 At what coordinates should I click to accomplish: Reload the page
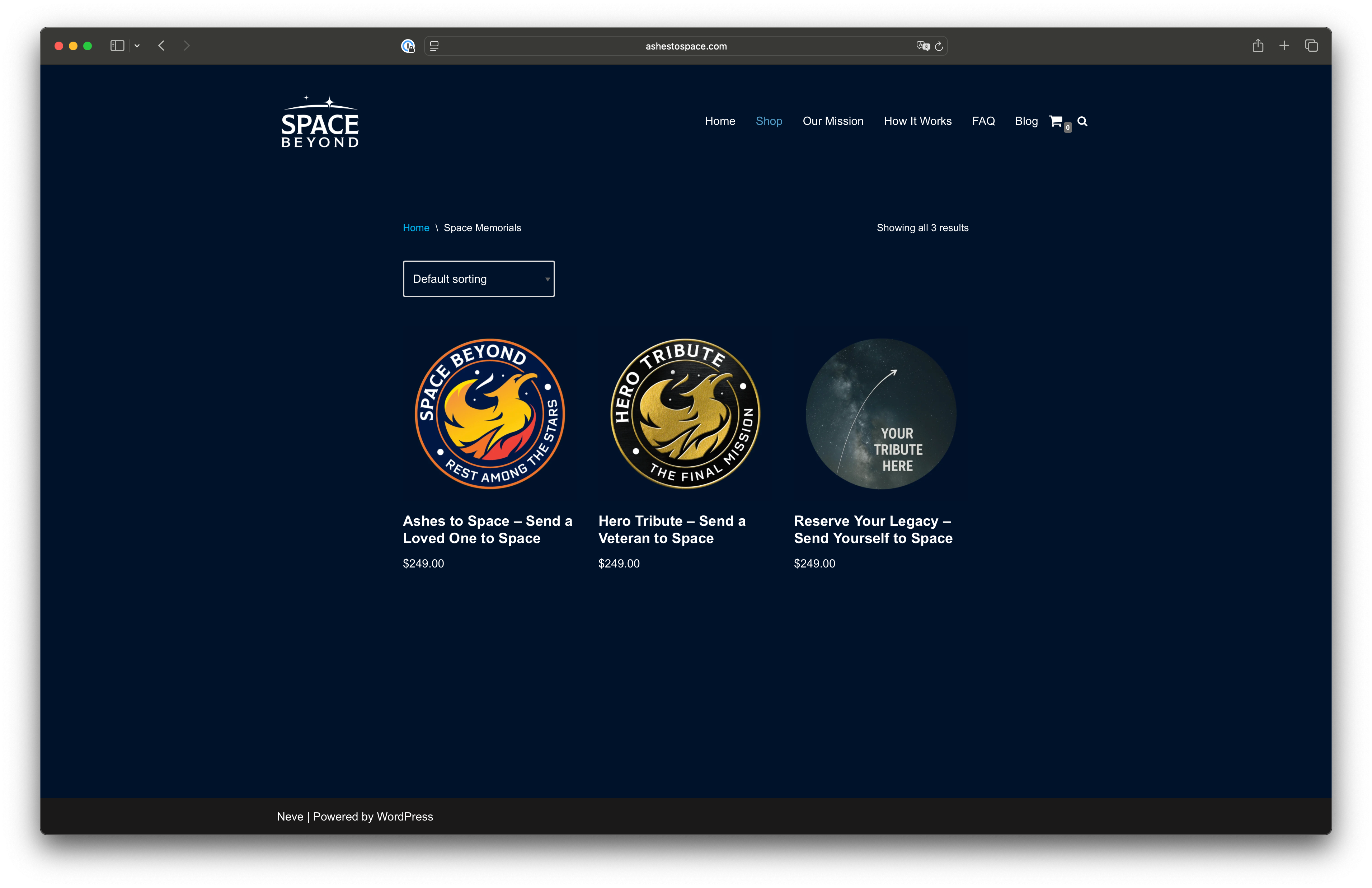[x=939, y=46]
